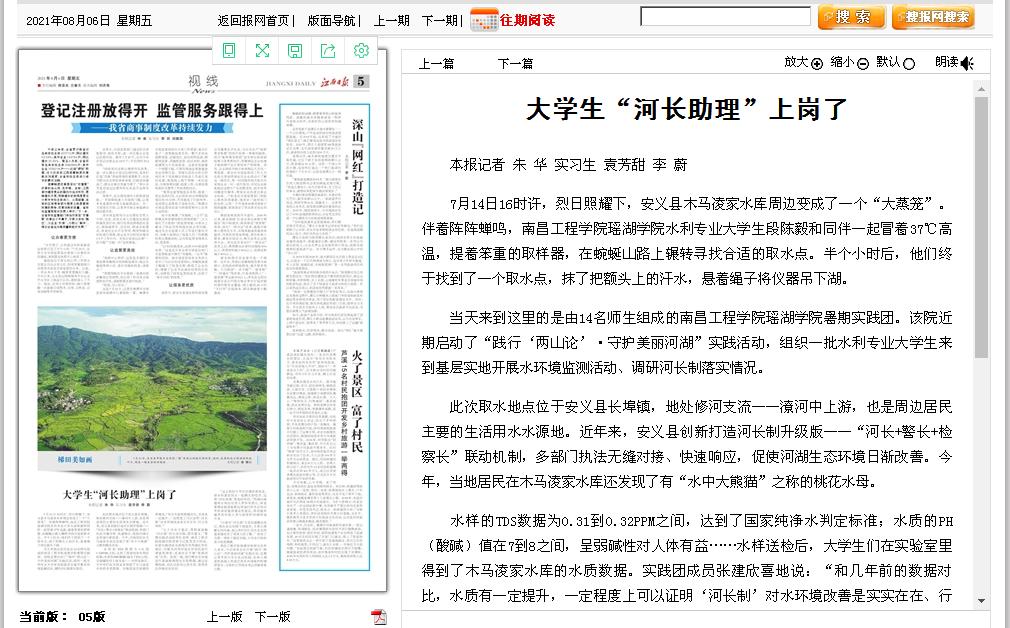The height and width of the screenshot is (628, 1010).
Task: Select the 默认 default size radio button
Action: point(909,64)
